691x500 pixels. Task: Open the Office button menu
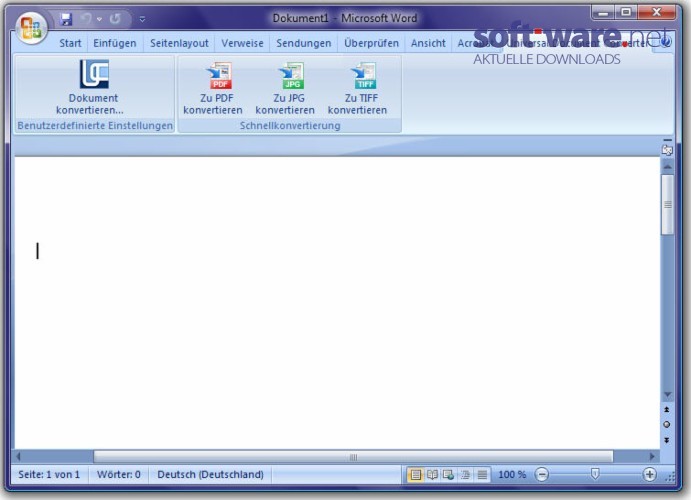point(31,28)
